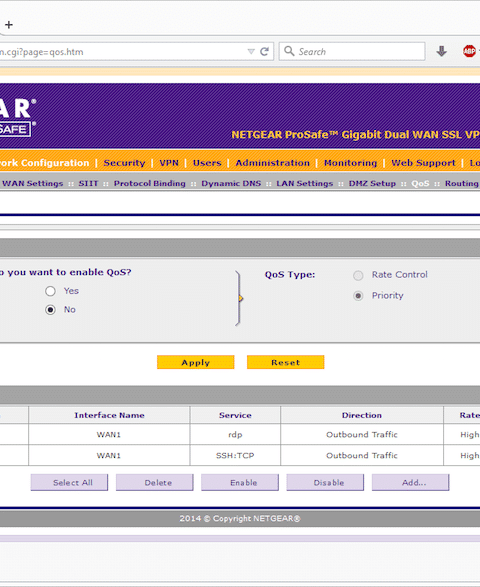Click the Apply button
The height and width of the screenshot is (587, 480).
[196, 362]
